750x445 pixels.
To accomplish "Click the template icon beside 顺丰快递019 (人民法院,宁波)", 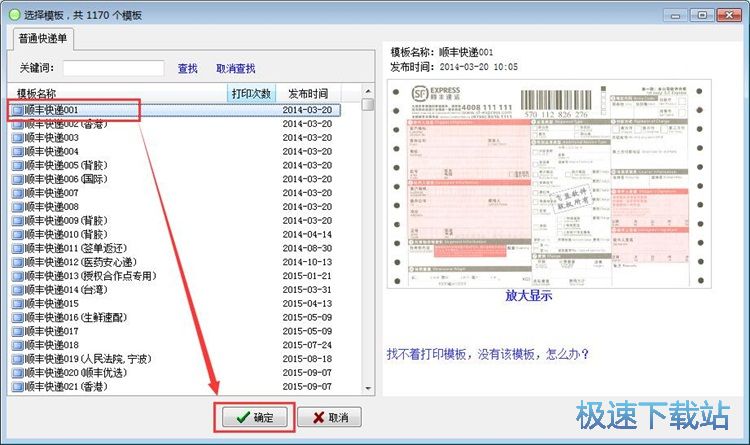I will (x=18, y=359).
